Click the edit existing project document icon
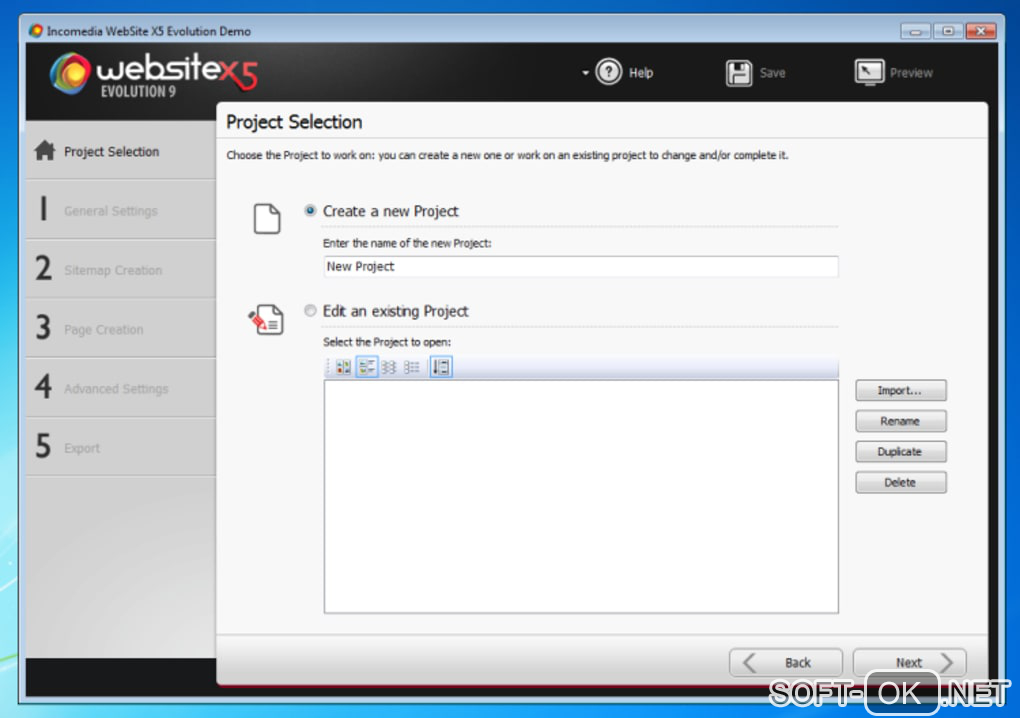Viewport: 1020px width, 718px height. point(266,319)
